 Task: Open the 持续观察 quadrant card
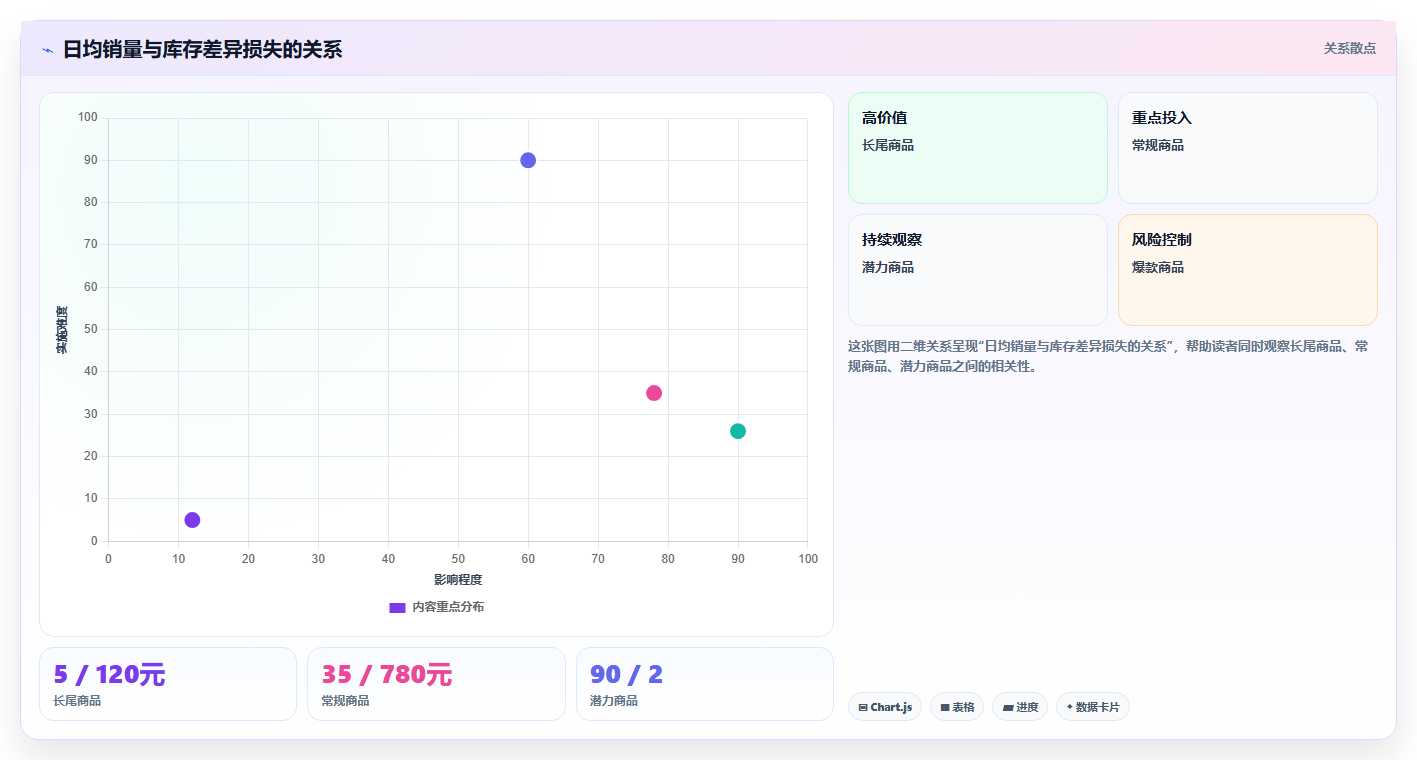[978, 270]
